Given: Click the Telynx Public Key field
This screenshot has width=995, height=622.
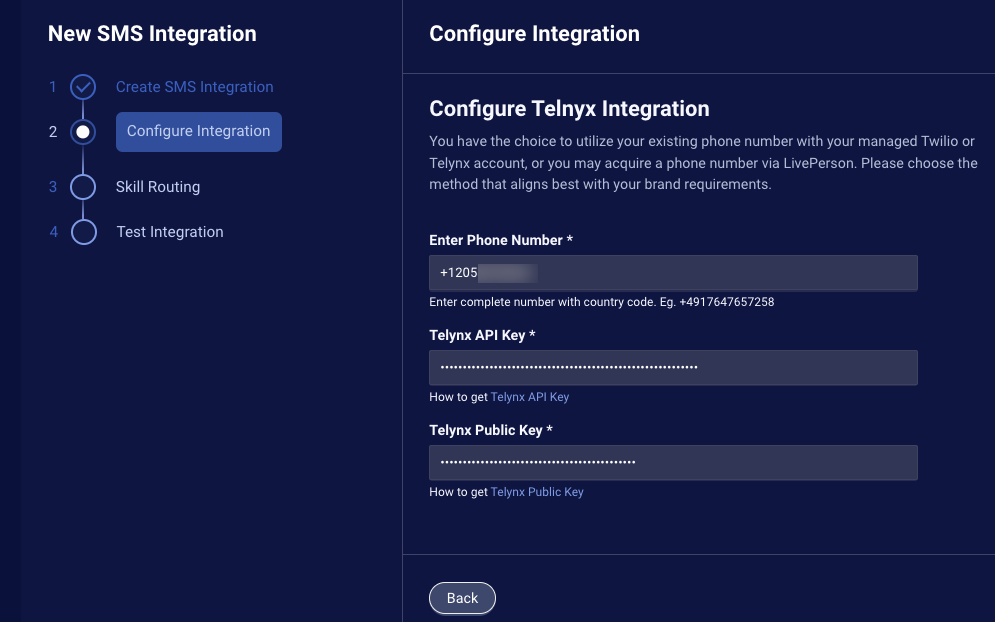Looking at the screenshot, I should click(x=673, y=463).
